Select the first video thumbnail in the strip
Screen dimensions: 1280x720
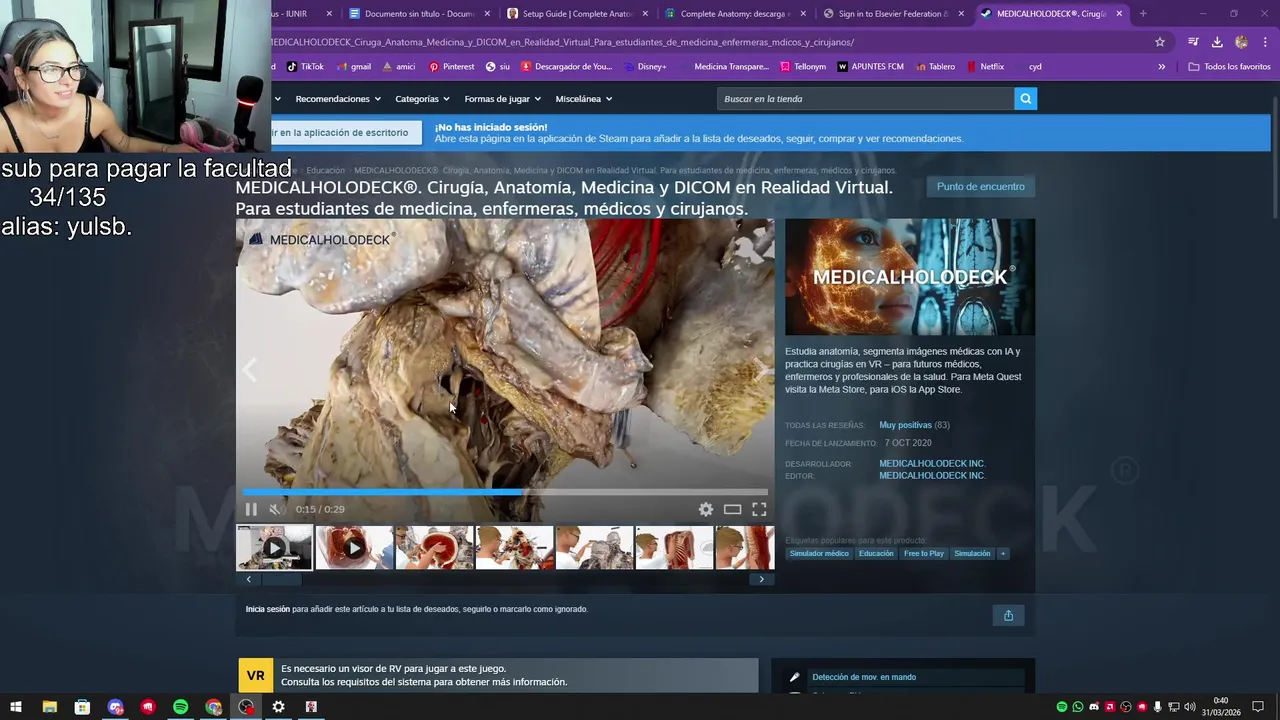(274, 548)
